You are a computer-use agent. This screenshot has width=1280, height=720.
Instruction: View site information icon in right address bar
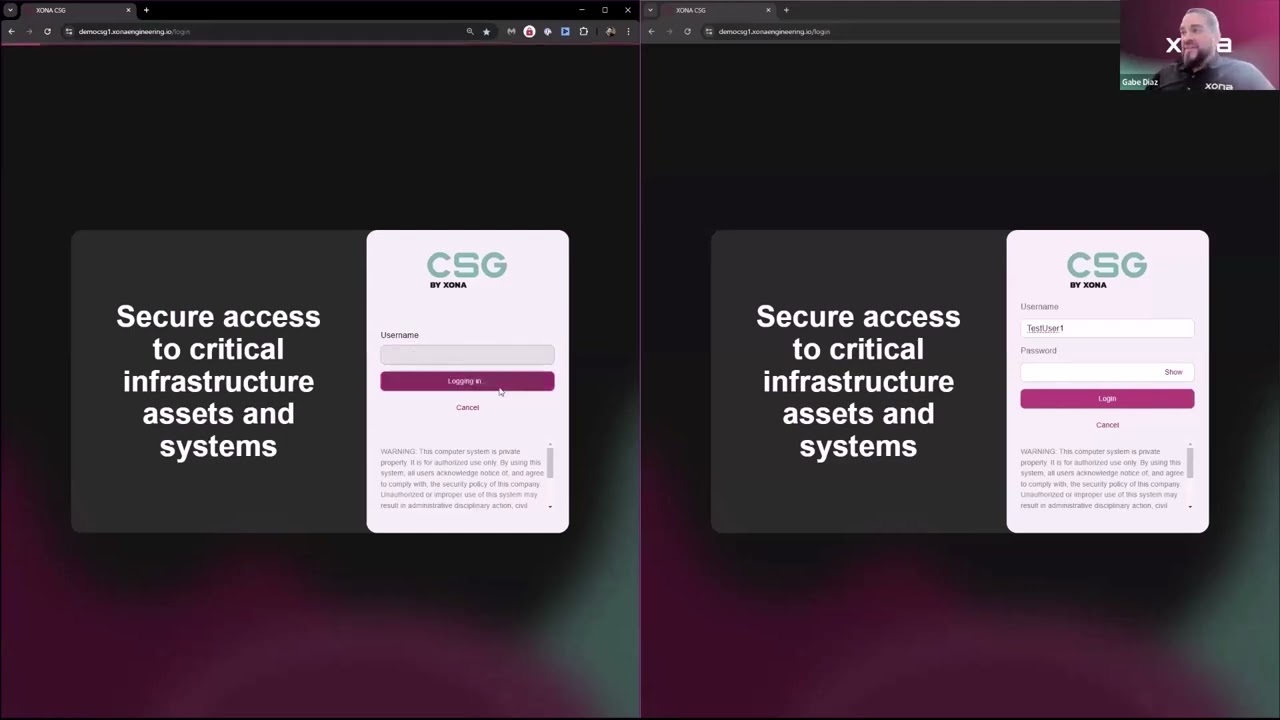point(709,31)
